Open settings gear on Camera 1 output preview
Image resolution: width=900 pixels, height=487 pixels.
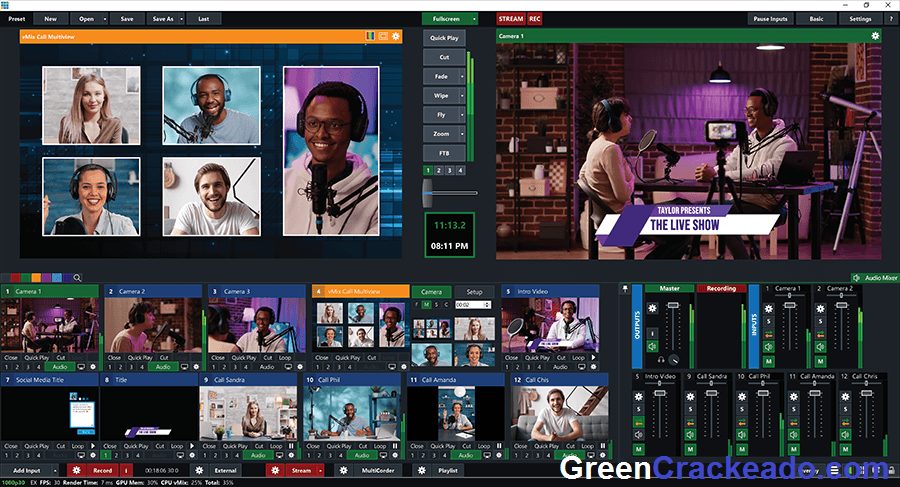pyautogui.click(x=876, y=36)
